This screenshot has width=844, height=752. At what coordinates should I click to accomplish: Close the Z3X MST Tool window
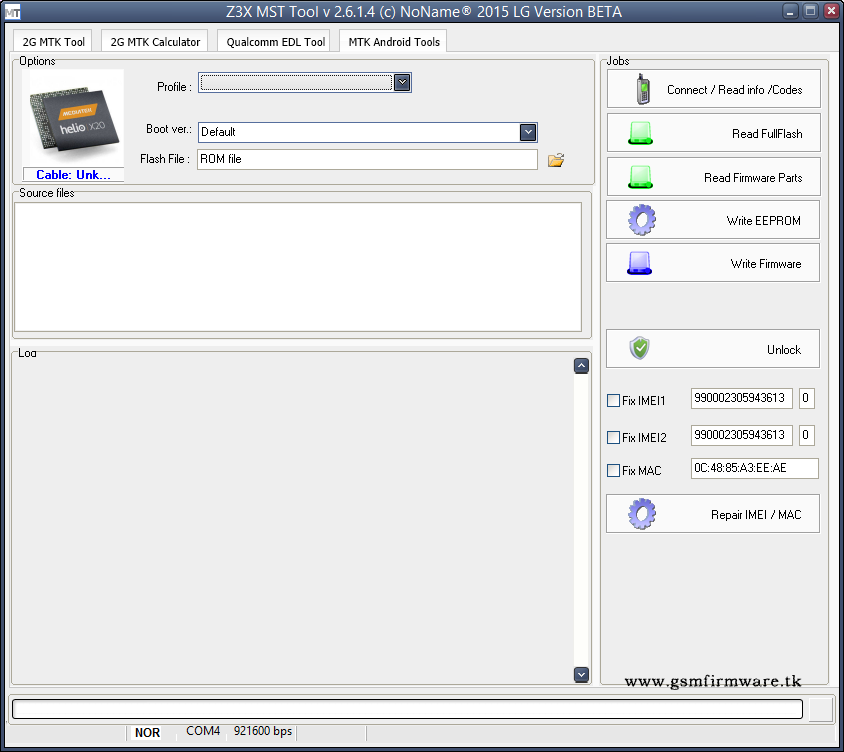coord(831,11)
